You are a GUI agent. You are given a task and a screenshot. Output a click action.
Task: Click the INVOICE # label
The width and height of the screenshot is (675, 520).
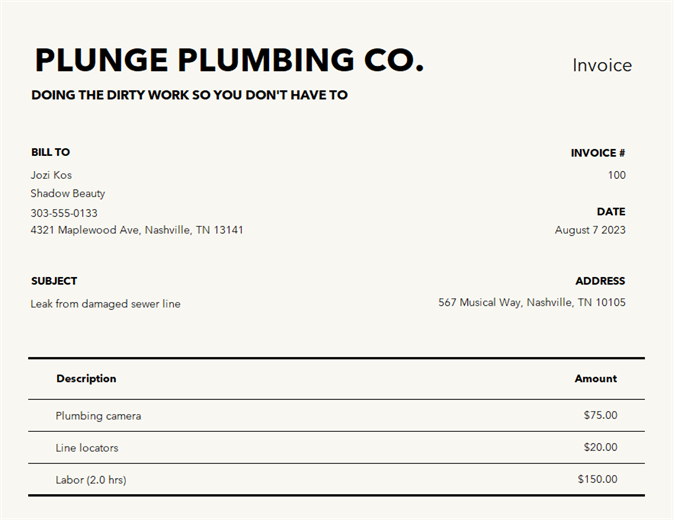[598, 153]
